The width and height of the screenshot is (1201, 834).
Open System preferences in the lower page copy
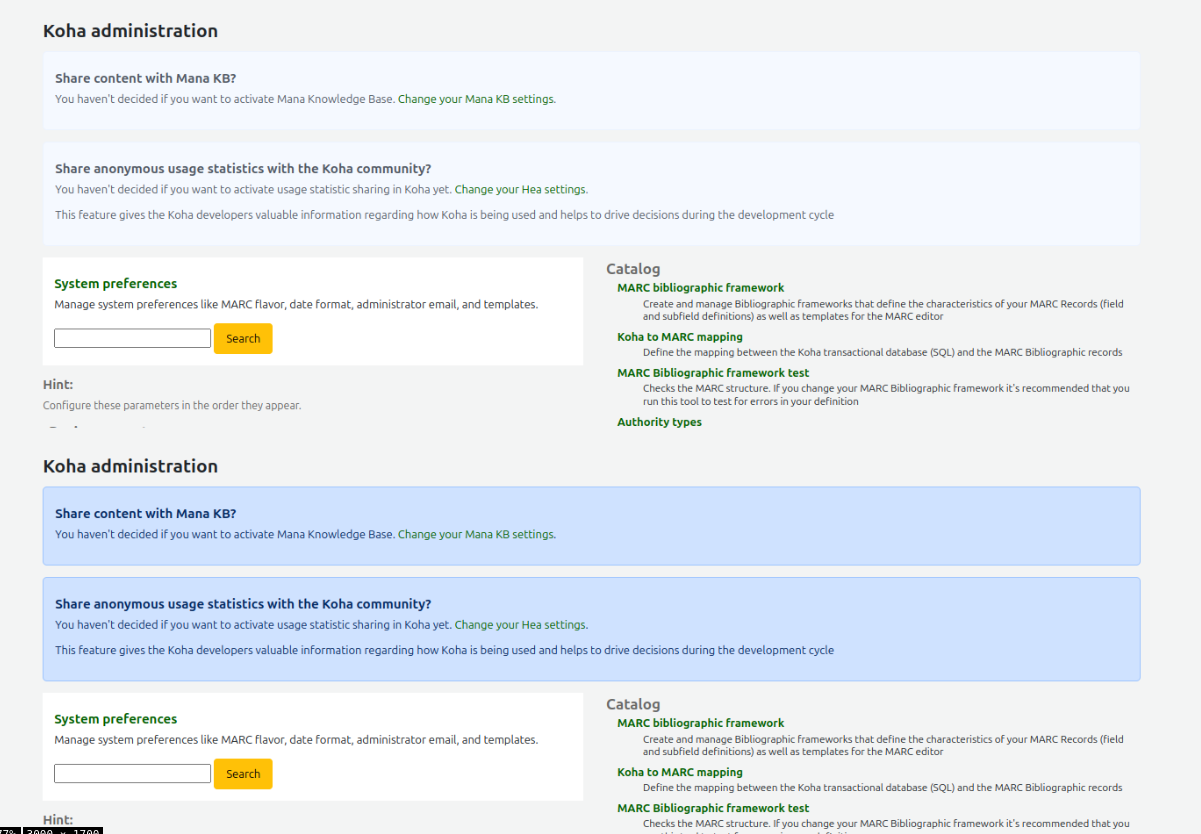tap(115, 719)
